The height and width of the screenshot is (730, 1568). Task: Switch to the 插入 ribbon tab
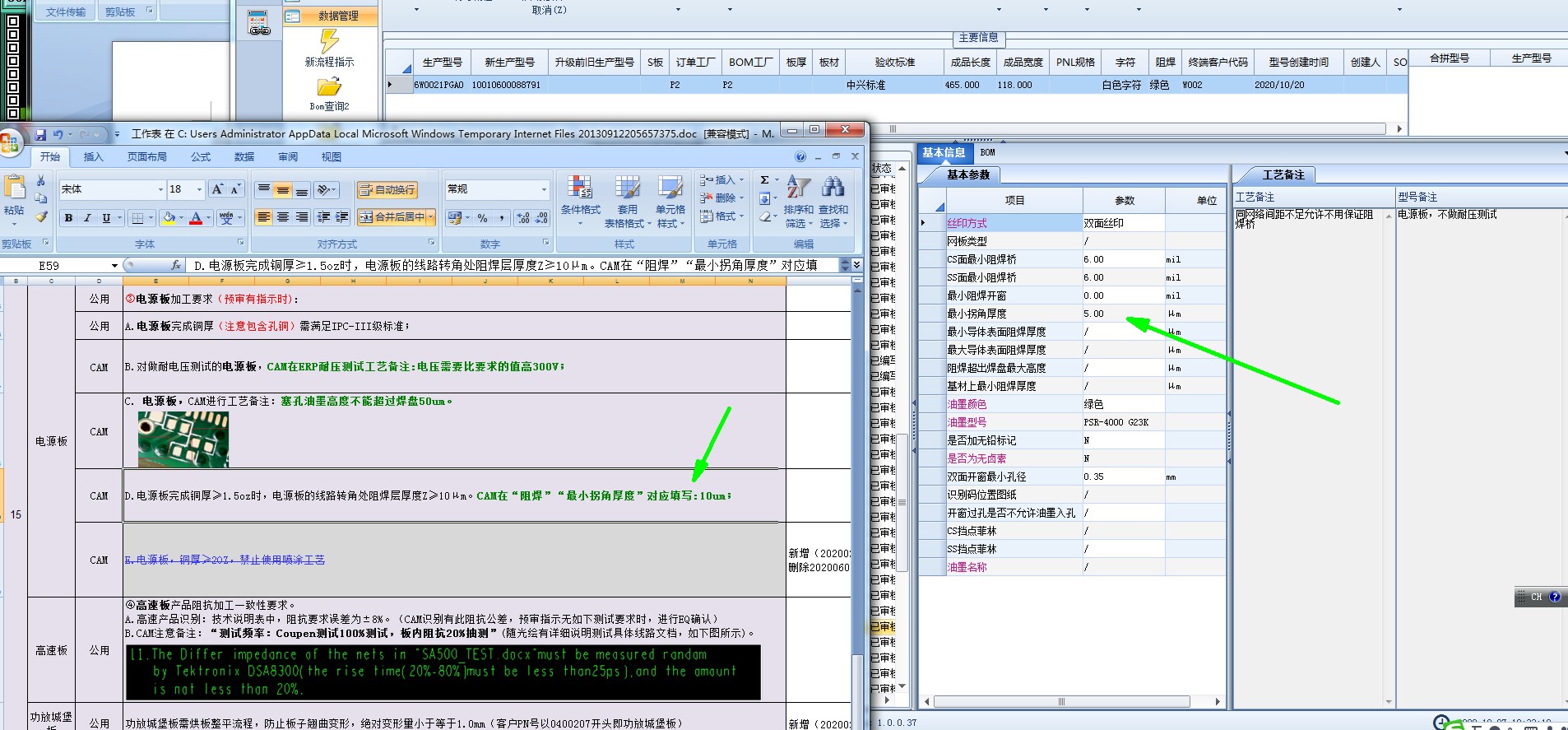tap(93, 156)
